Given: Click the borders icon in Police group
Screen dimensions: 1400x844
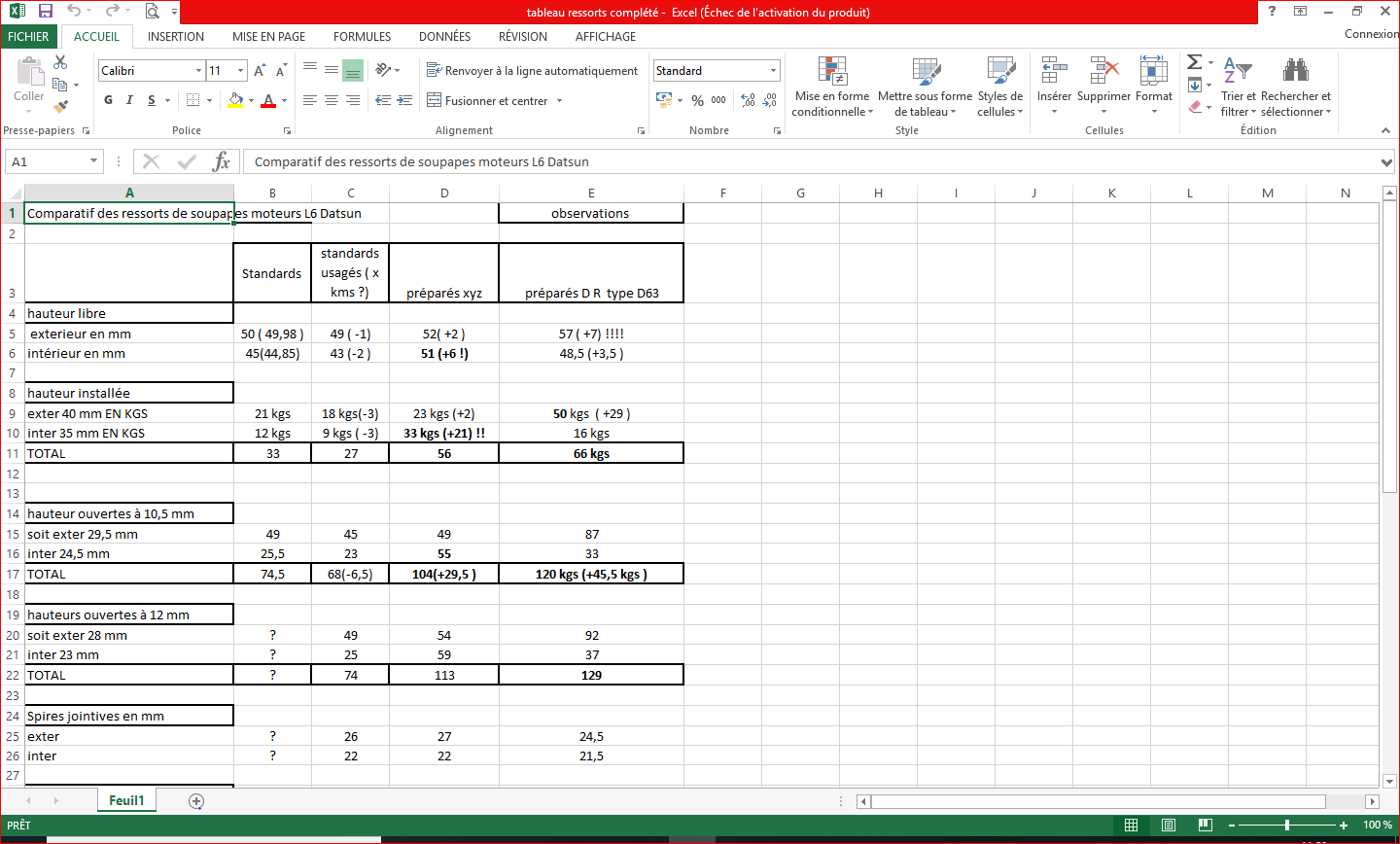Looking at the screenshot, I should point(192,100).
